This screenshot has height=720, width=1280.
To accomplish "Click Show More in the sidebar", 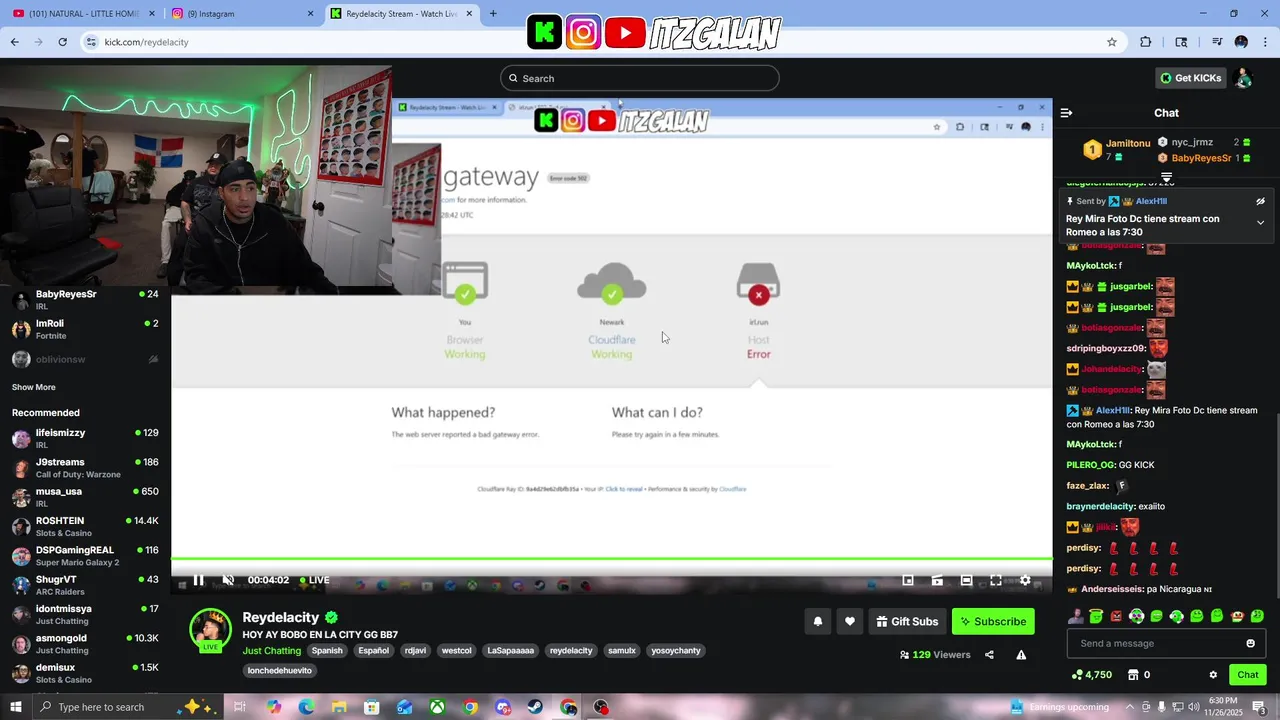I will point(34,387).
